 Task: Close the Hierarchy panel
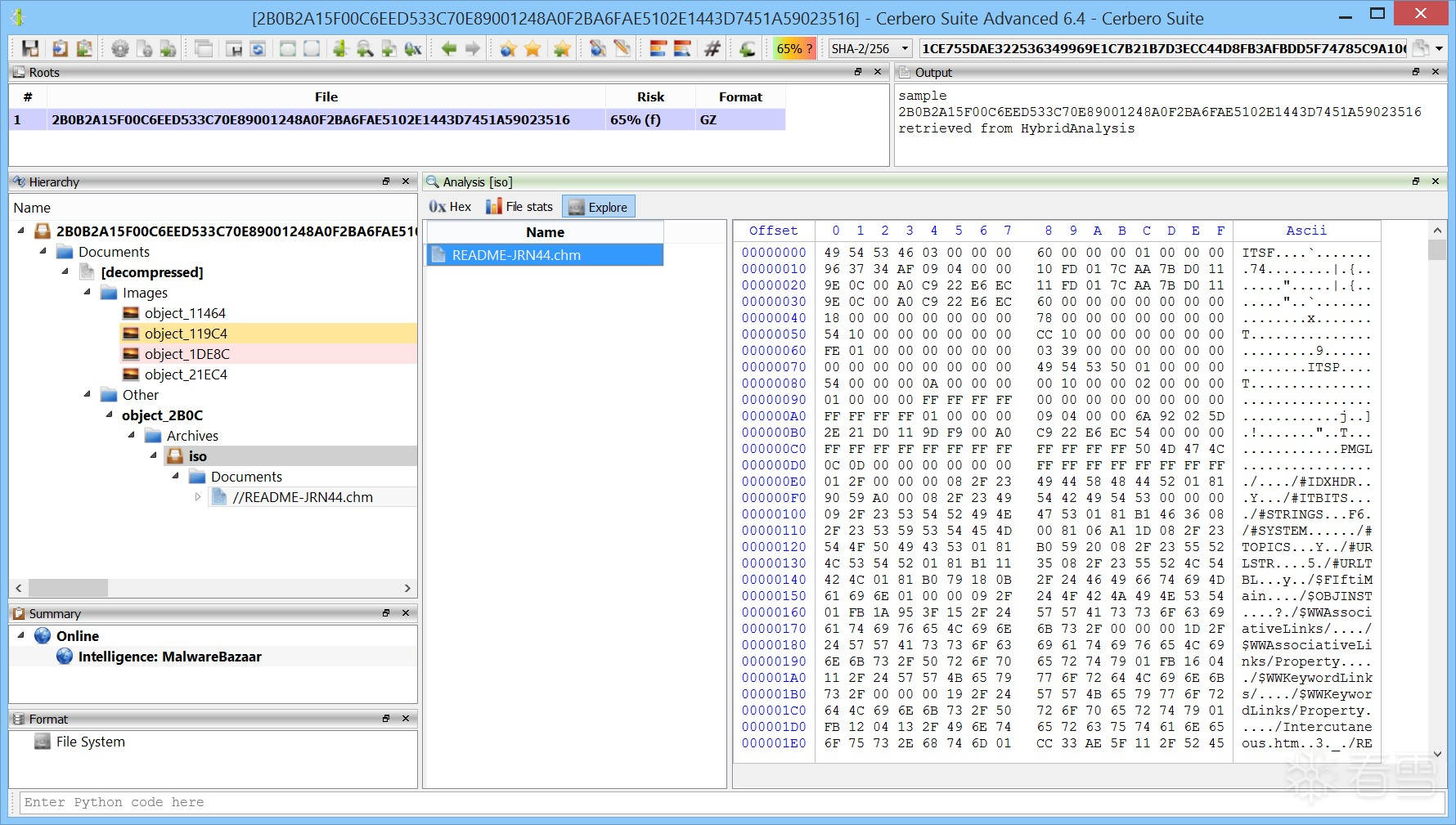click(x=406, y=182)
